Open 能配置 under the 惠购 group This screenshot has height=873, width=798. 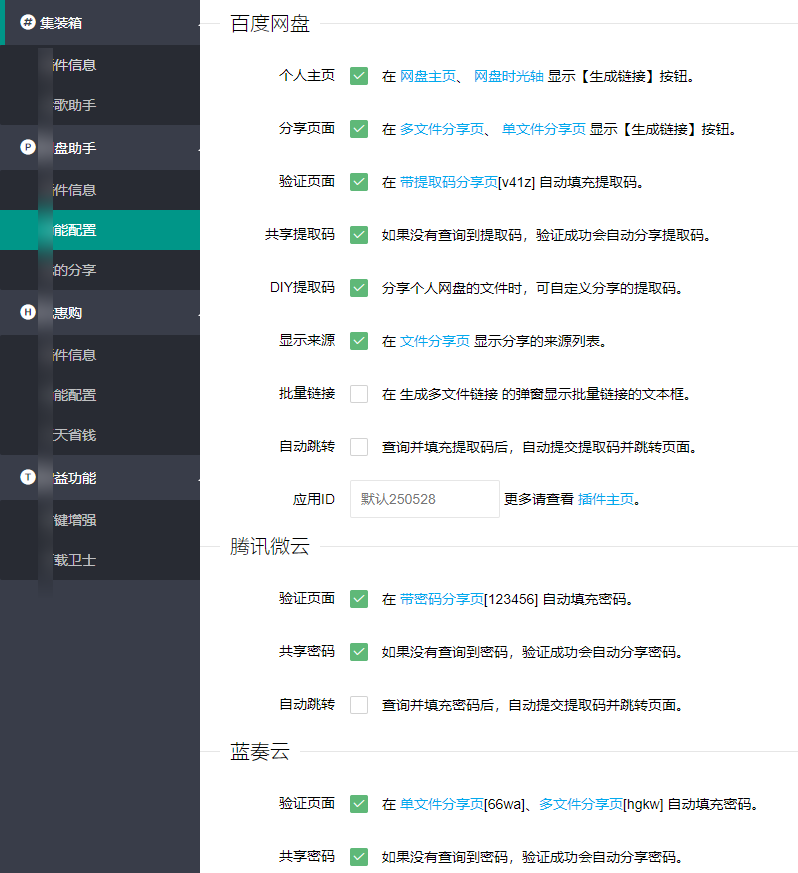click(x=100, y=395)
